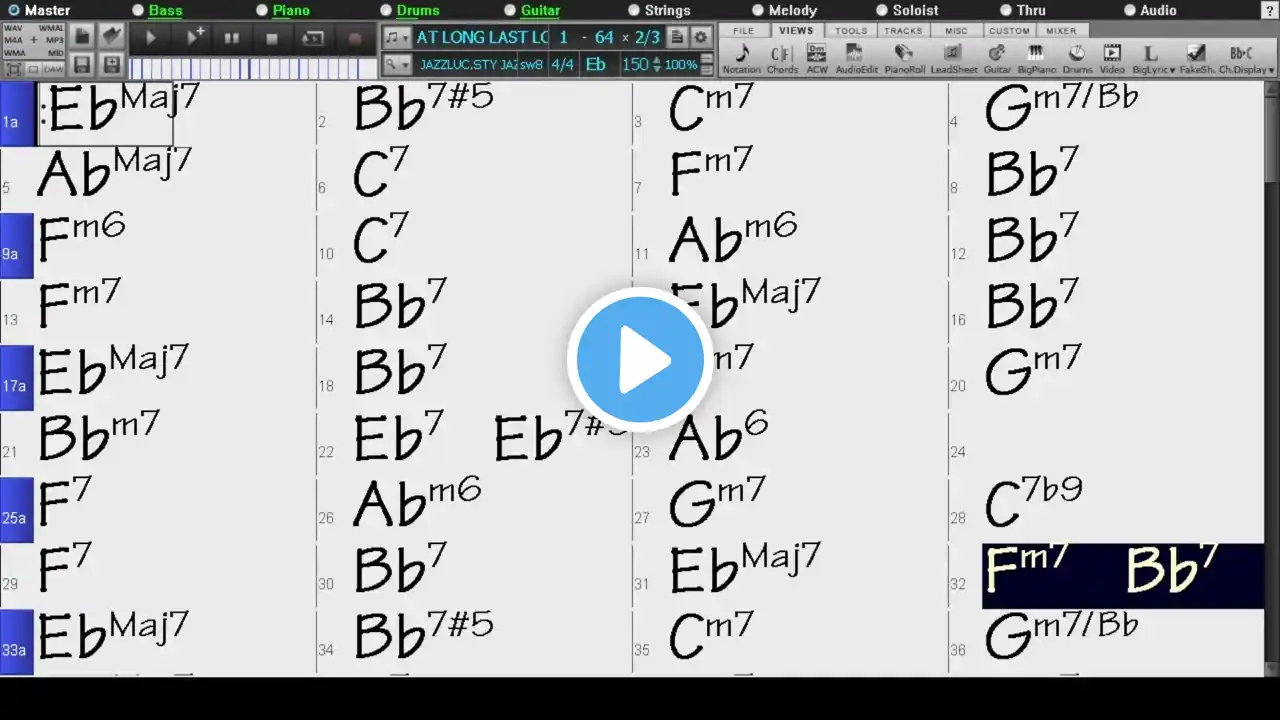Switch to the VIEWS toolbar tab
Screen dimensions: 1280x720
coord(796,31)
